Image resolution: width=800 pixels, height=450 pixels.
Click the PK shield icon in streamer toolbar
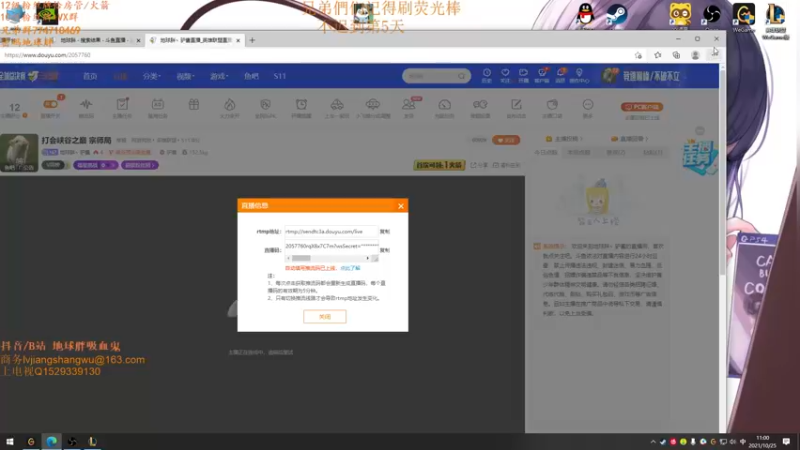(x=265, y=105)
